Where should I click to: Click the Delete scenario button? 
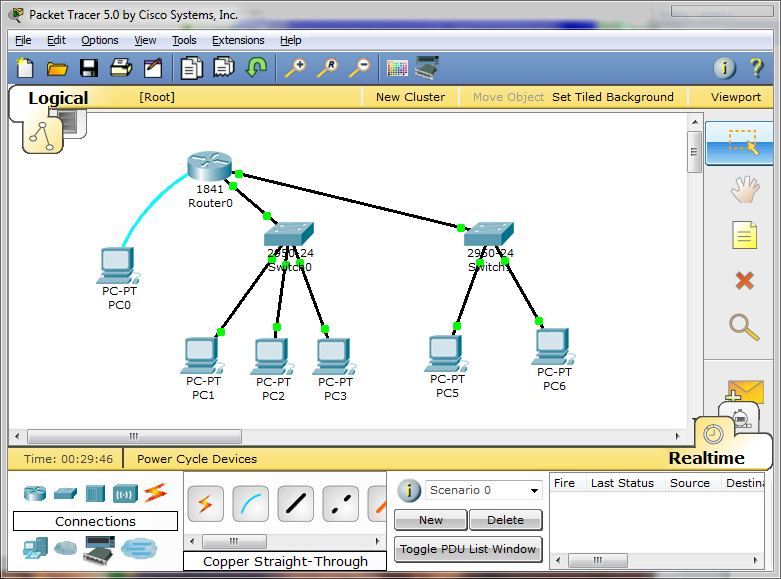click(506, 520)
